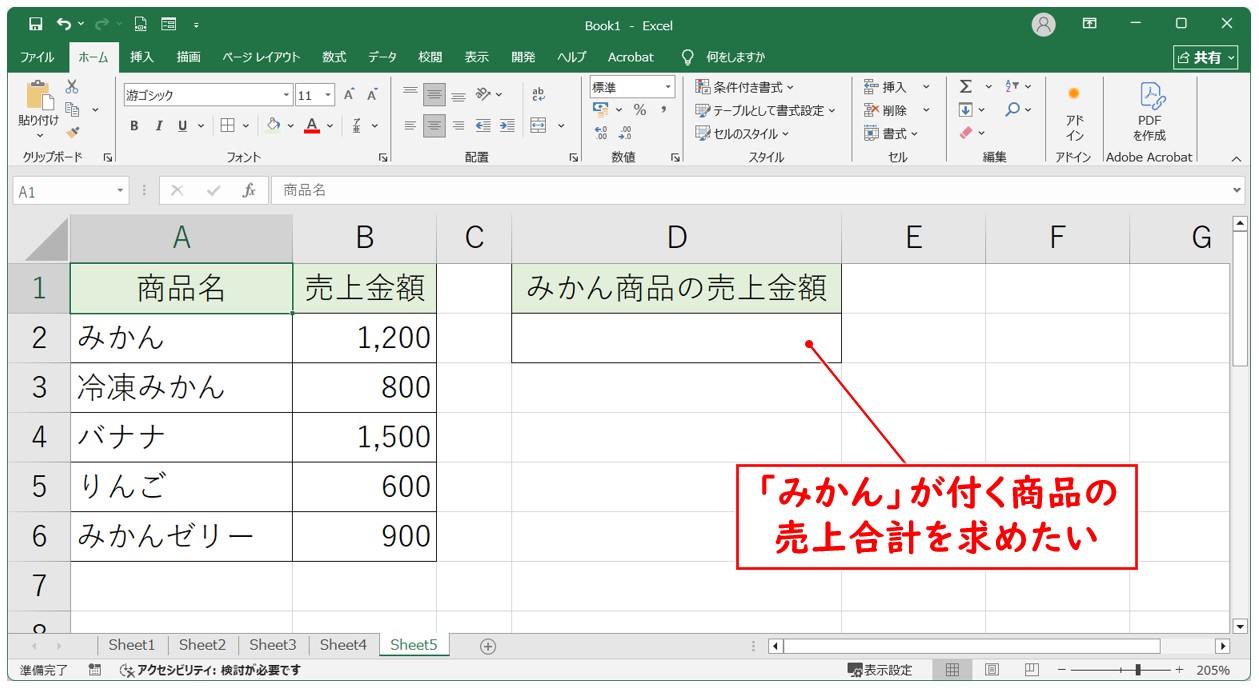Open the 挿入 ribbon tab
The height and width of the screenshot is (688, 1259).
(x=142, y=57)
